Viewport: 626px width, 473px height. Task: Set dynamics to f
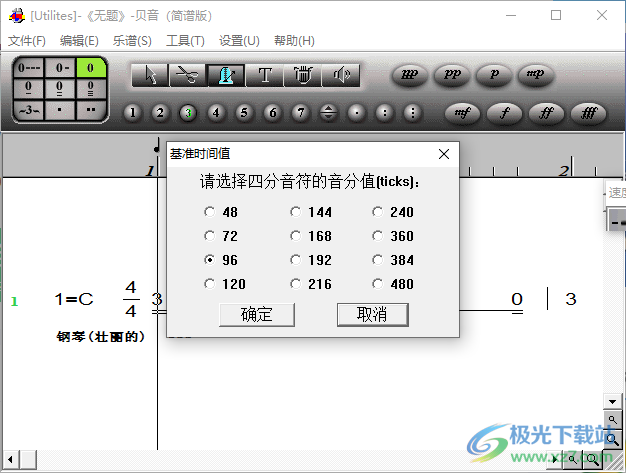pos(505,113)
